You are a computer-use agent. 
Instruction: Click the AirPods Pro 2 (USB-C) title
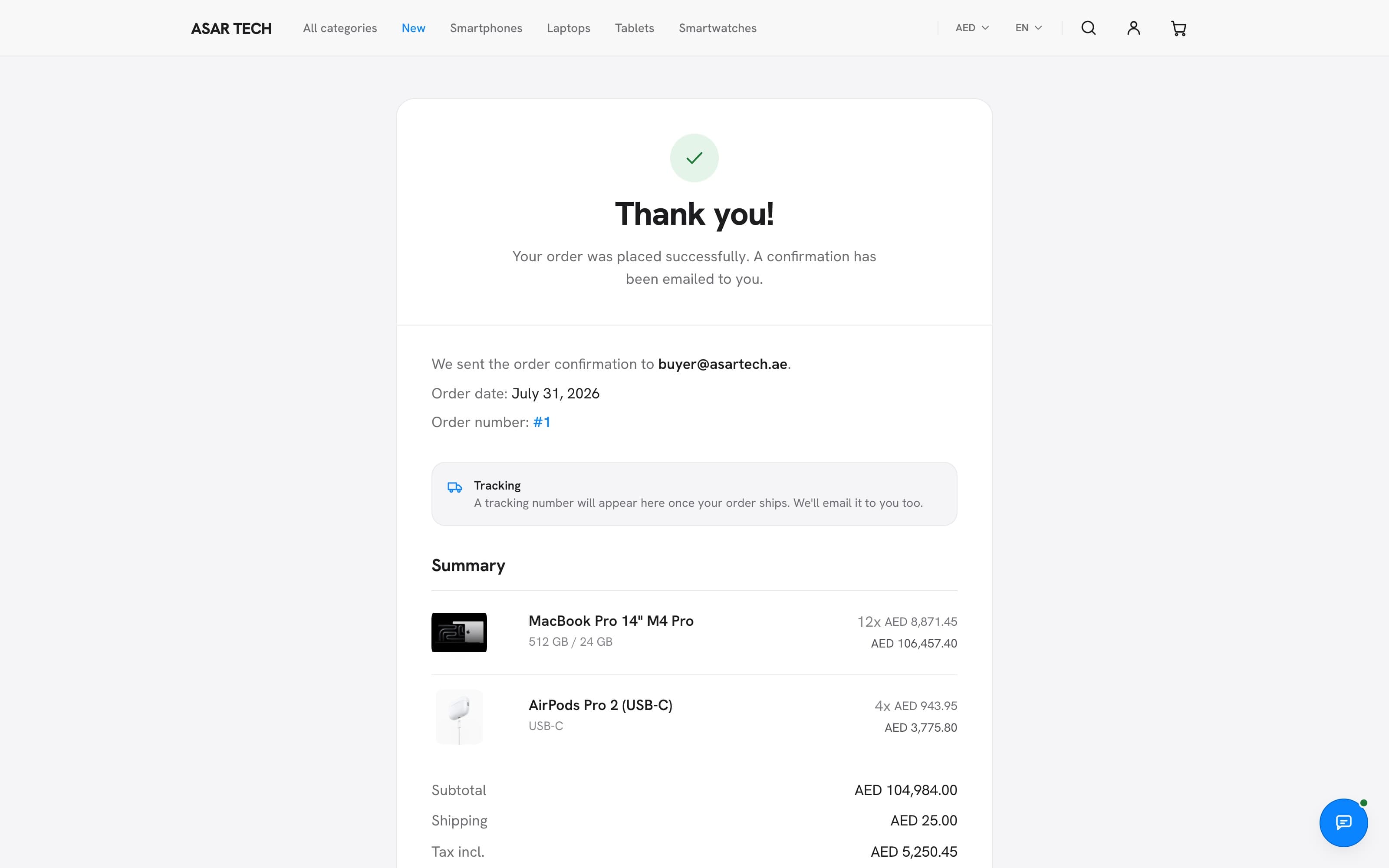pos(600,705)
